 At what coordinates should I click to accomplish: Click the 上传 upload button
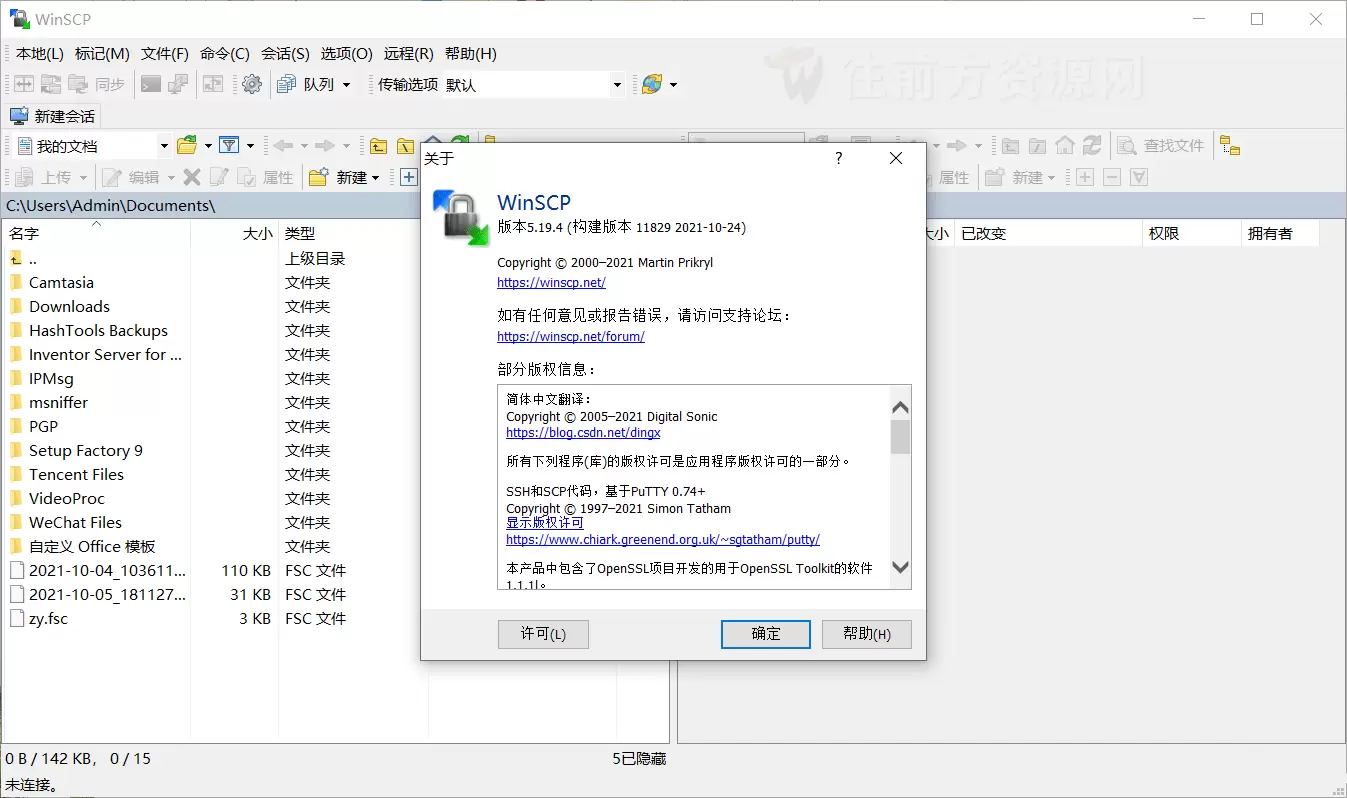[45, 177]
